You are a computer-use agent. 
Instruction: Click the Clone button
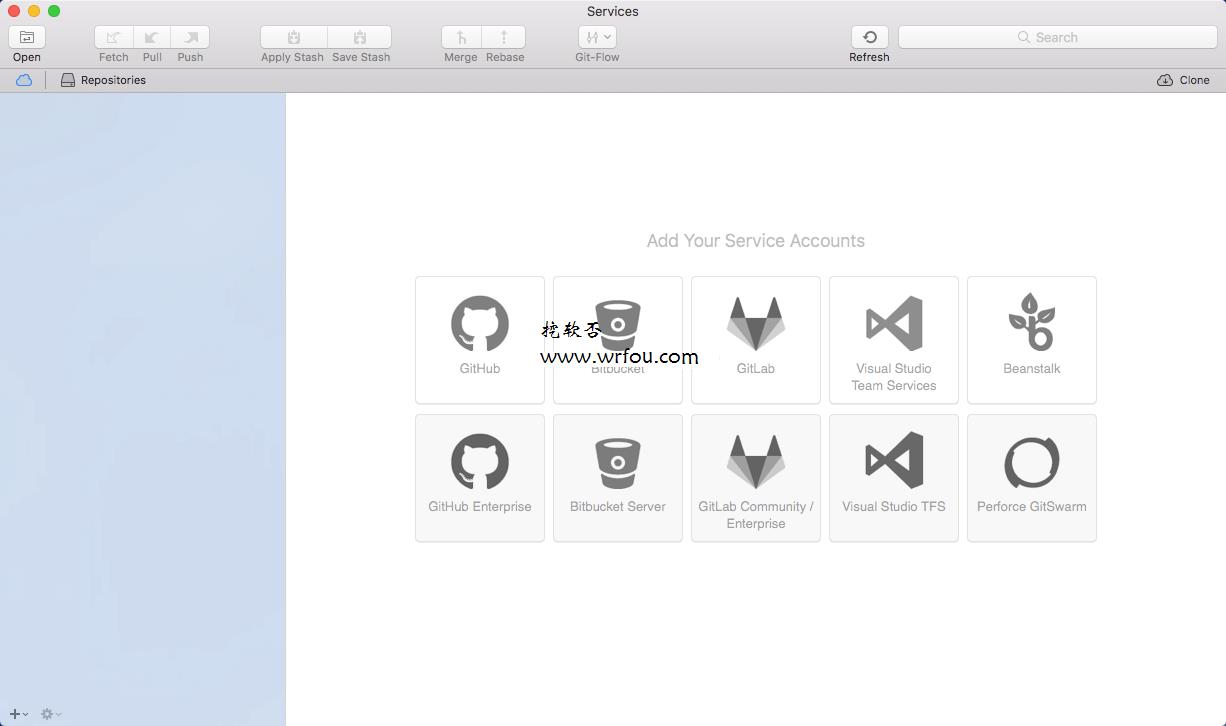pos(1183,80)
